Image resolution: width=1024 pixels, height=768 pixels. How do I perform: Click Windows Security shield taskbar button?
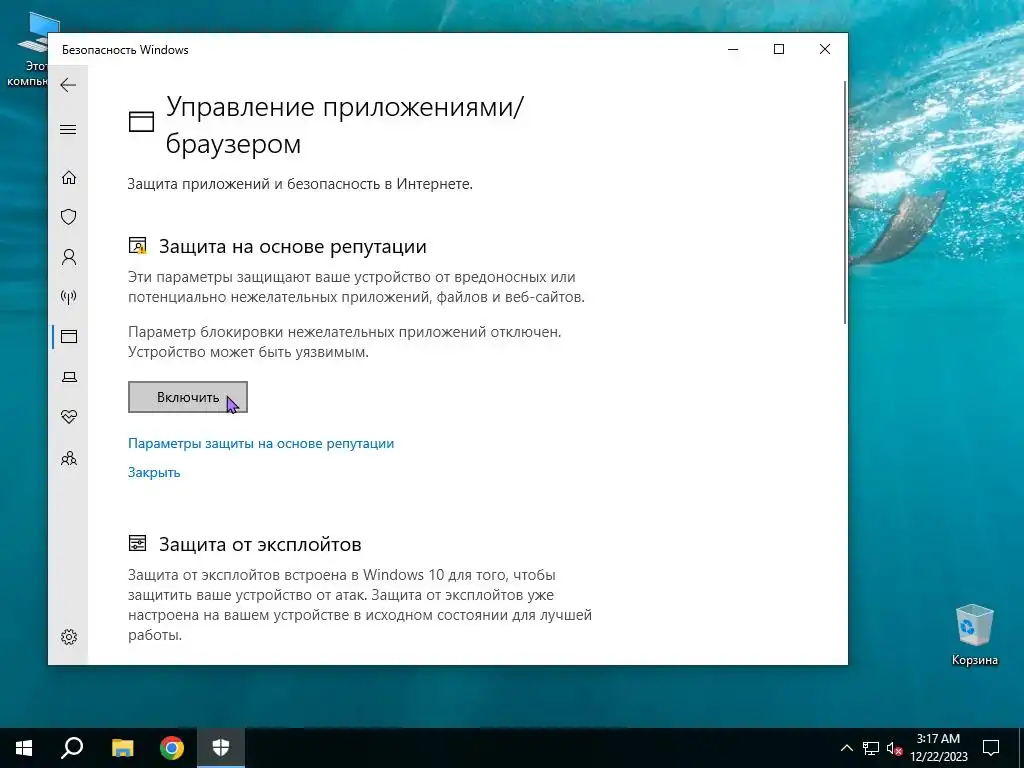221,748
